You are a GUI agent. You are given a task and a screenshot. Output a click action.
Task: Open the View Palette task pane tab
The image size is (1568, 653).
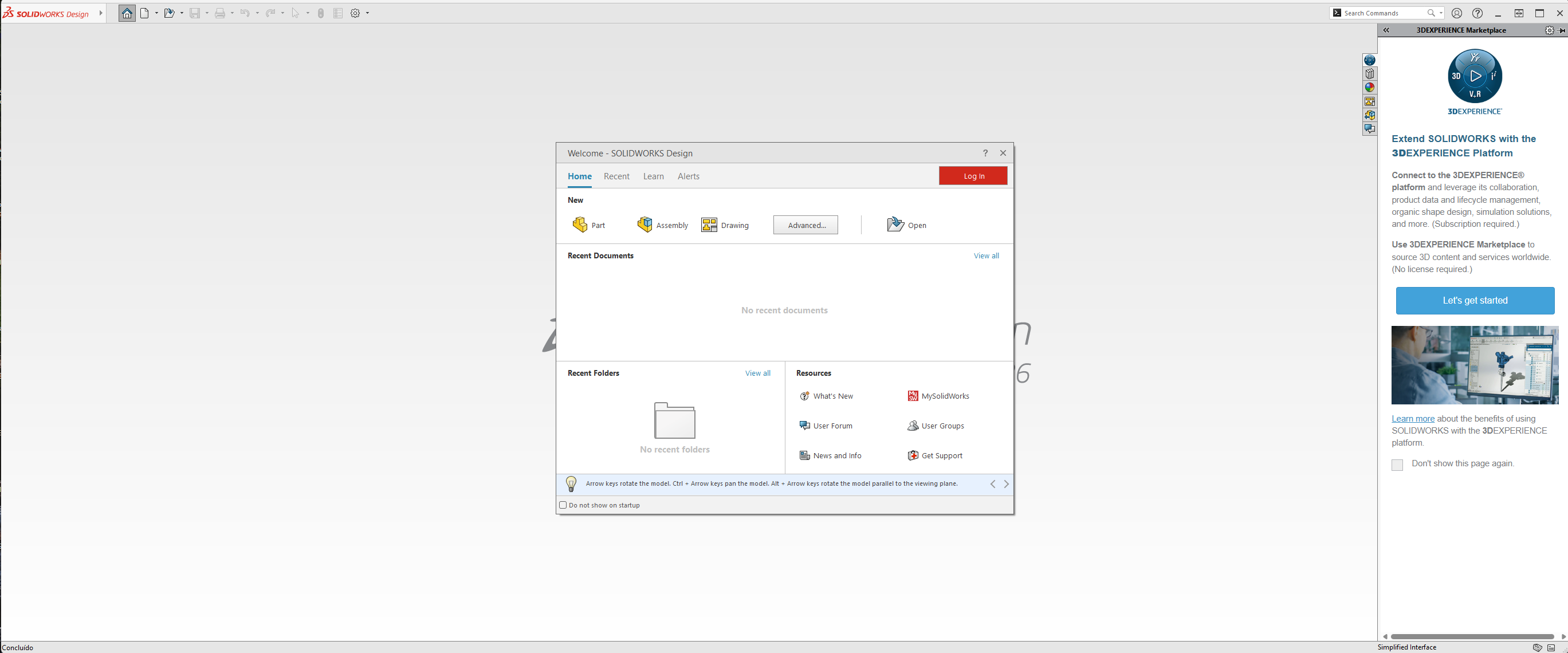pyautogui.click(x=1370, y=101)
